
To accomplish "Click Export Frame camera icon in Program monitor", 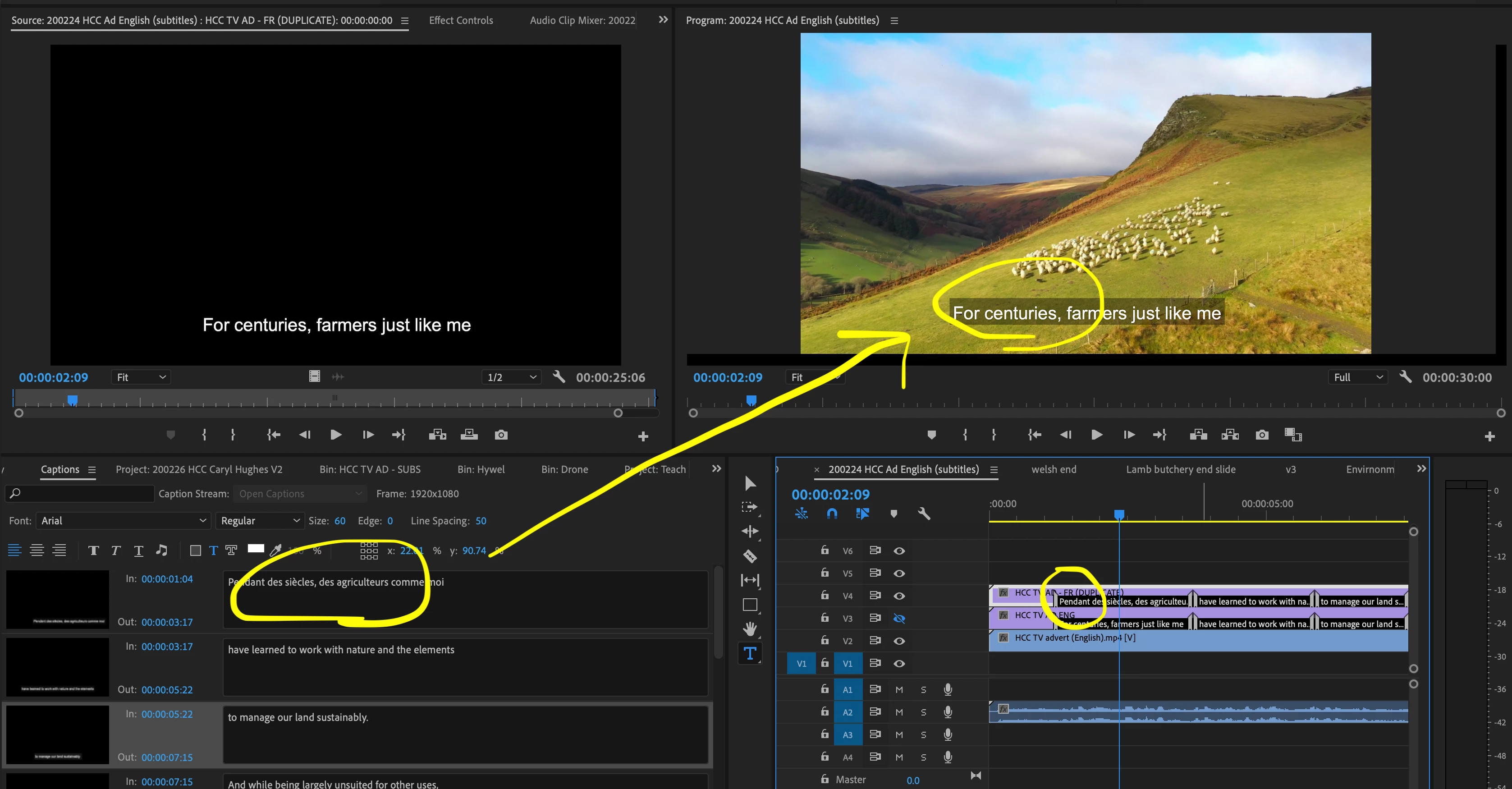I will click(1261, 435).
